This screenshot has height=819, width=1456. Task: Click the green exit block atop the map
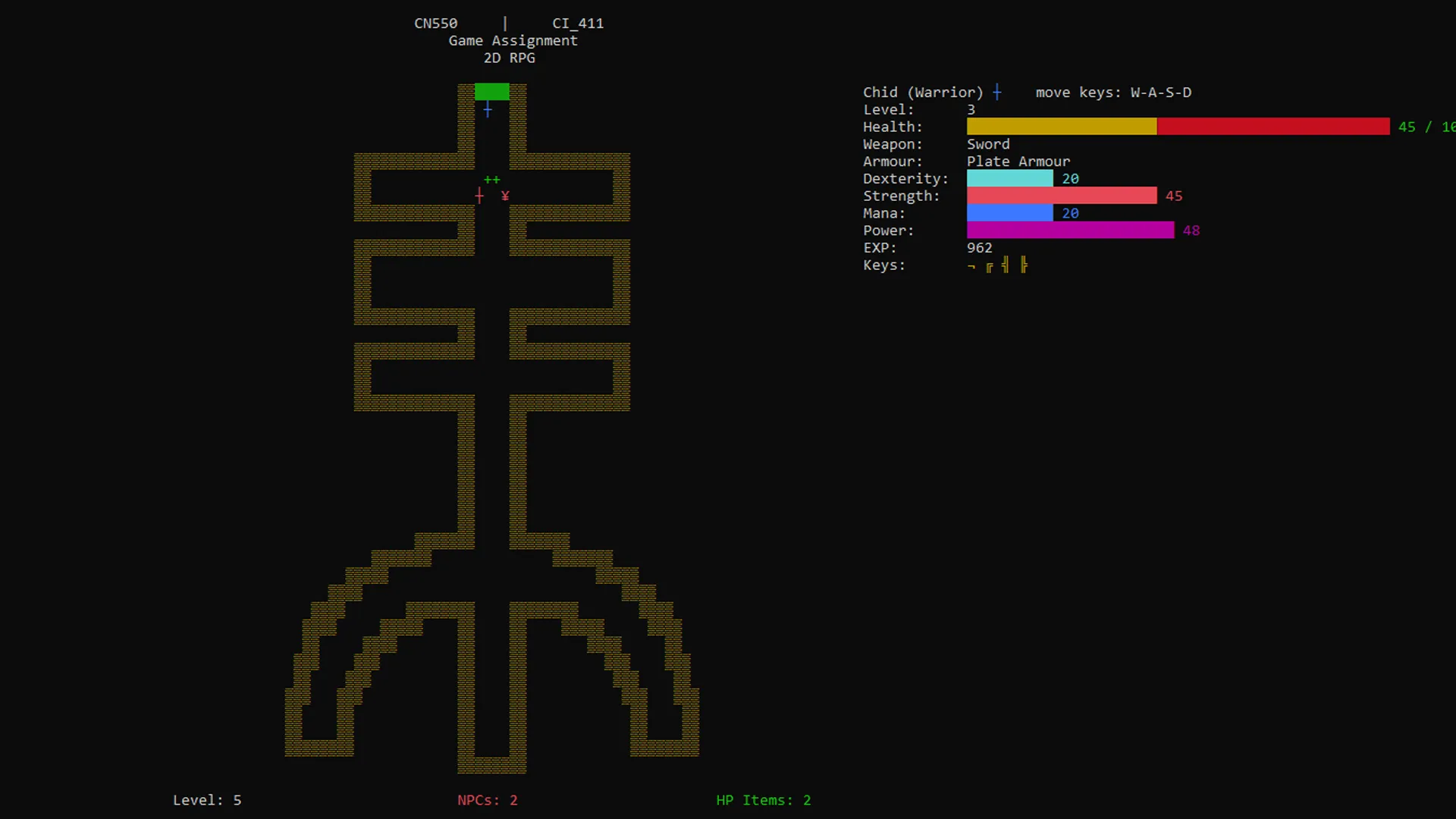[x=492, y=92]
